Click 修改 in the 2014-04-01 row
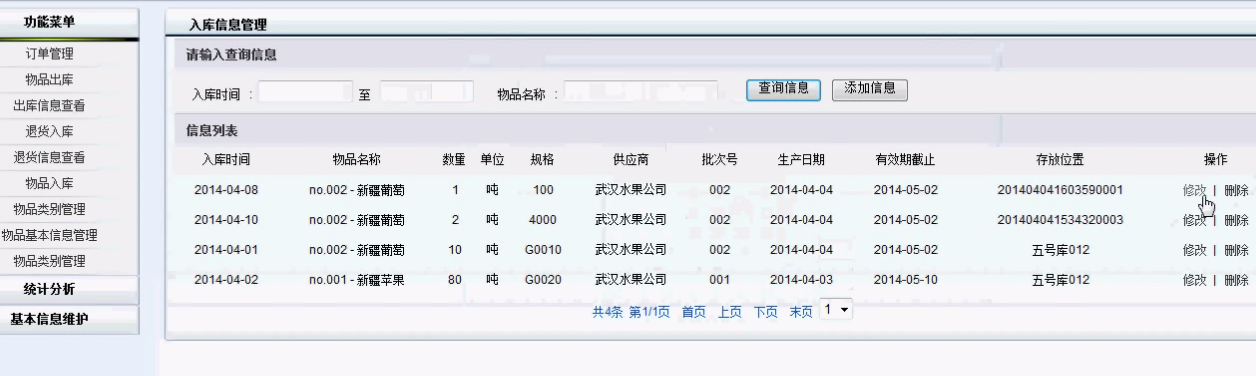The image size is (1256, 376). [1195, 250]
